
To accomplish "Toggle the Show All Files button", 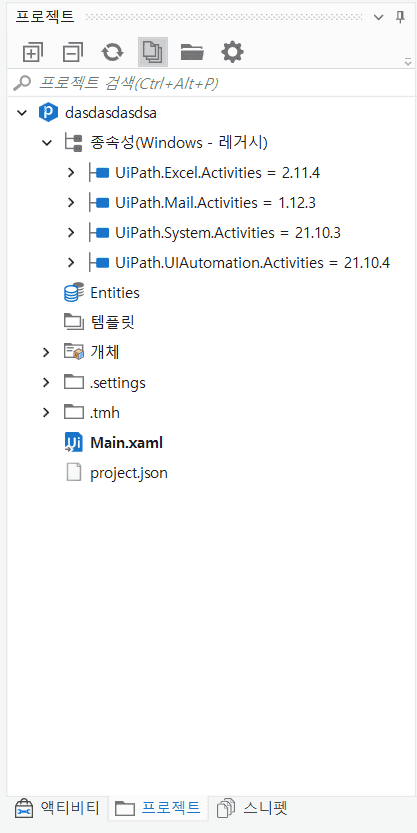I will click(x=153, y=52).
